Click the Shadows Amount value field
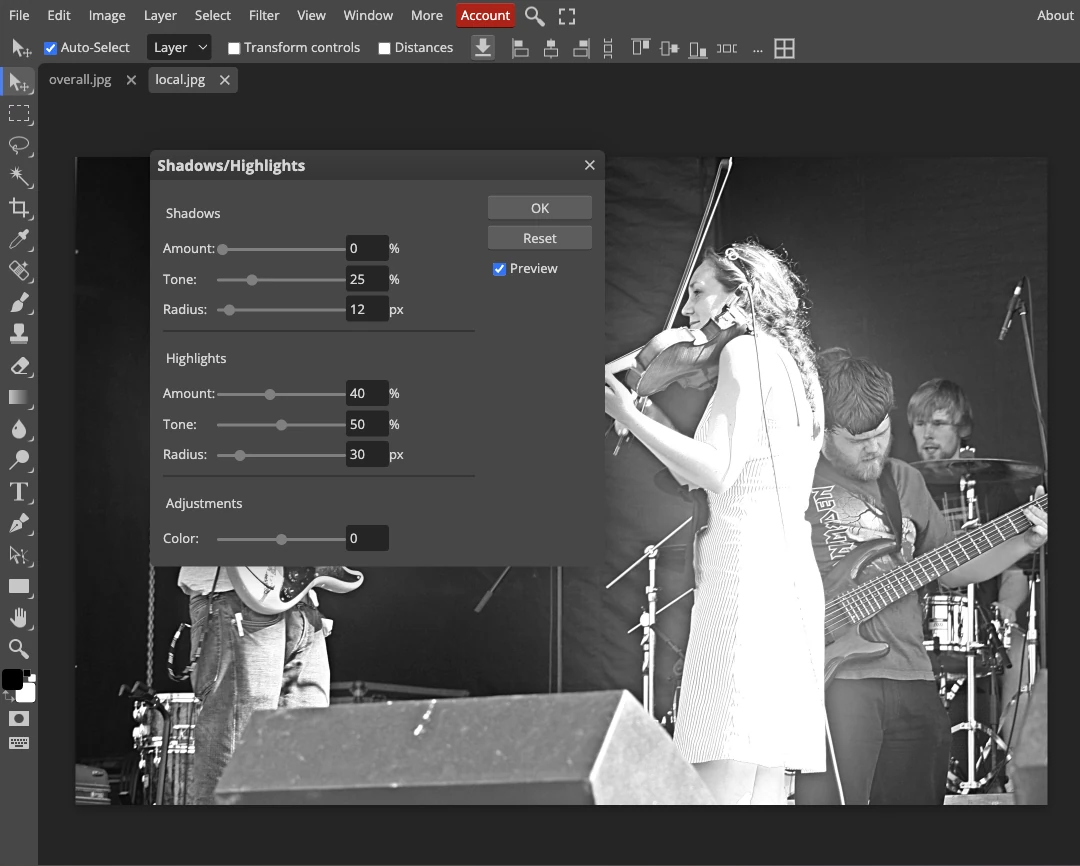This screenshot has height=866, width=1080. [x=367, y=249]
